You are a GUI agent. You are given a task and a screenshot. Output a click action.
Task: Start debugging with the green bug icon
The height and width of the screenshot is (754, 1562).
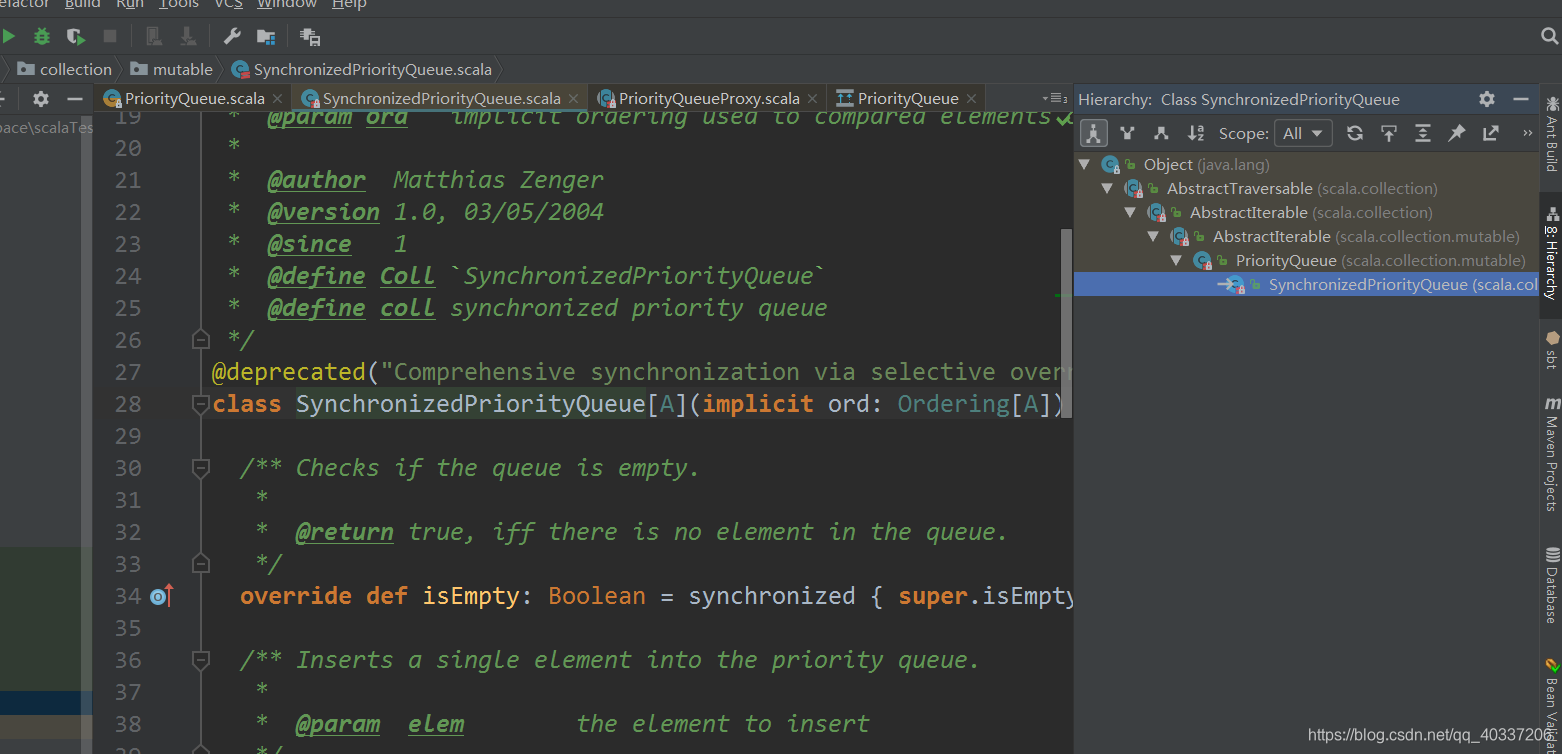point(42,37)
